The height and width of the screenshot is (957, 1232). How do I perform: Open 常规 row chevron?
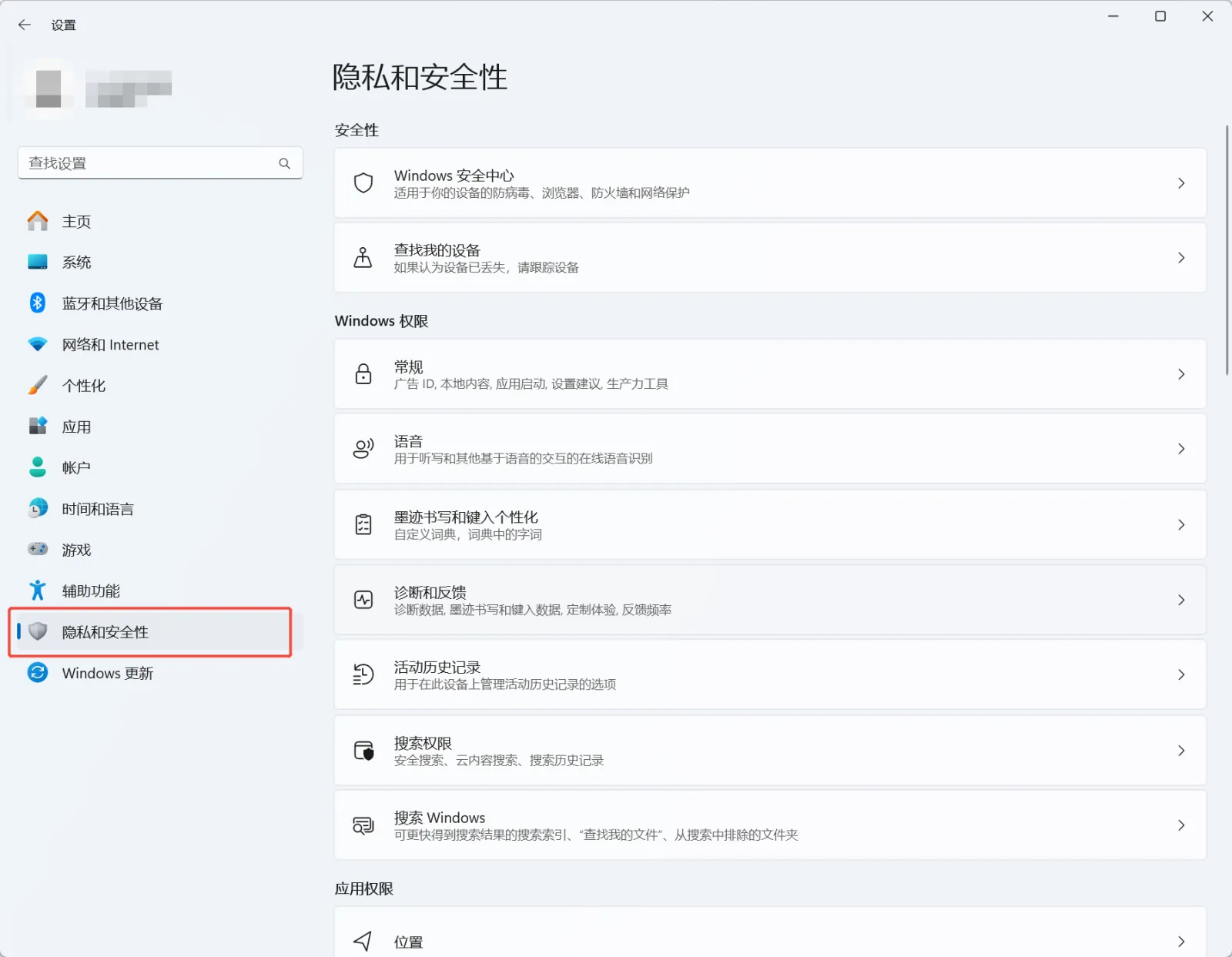coord(1181,374)
